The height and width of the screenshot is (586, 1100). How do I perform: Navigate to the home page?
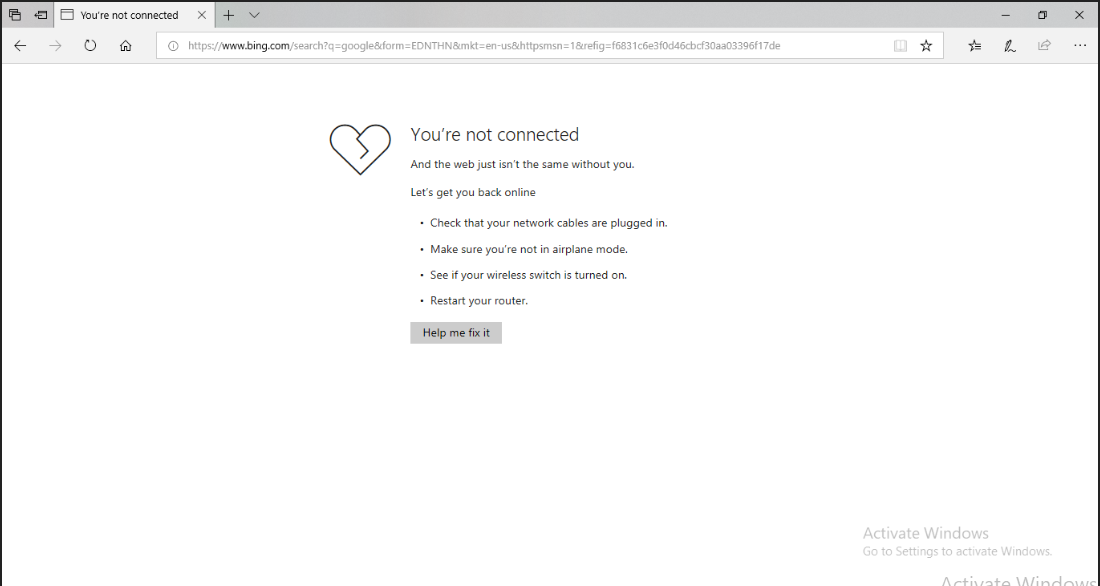(124, 45)
